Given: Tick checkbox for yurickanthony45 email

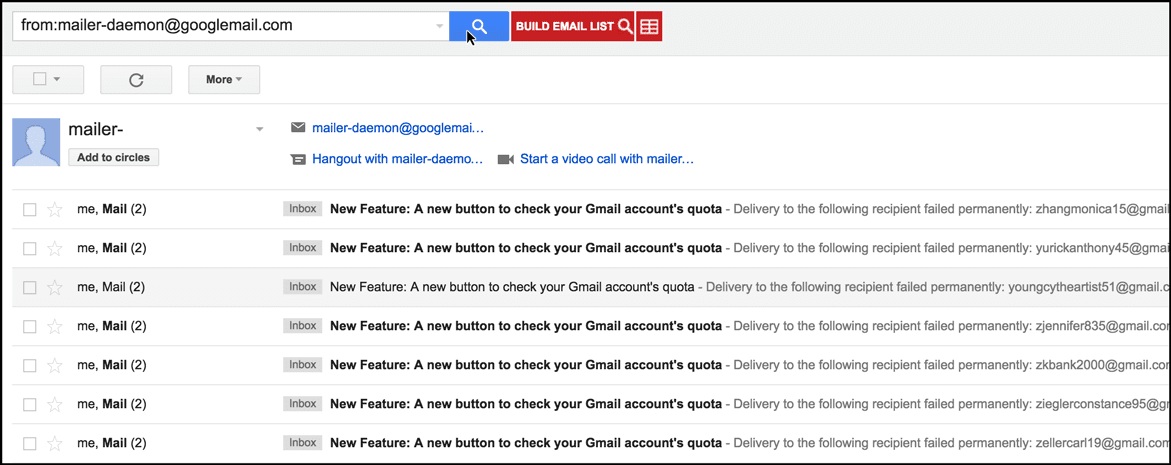Looking at the screenshot, I should 30,249.
